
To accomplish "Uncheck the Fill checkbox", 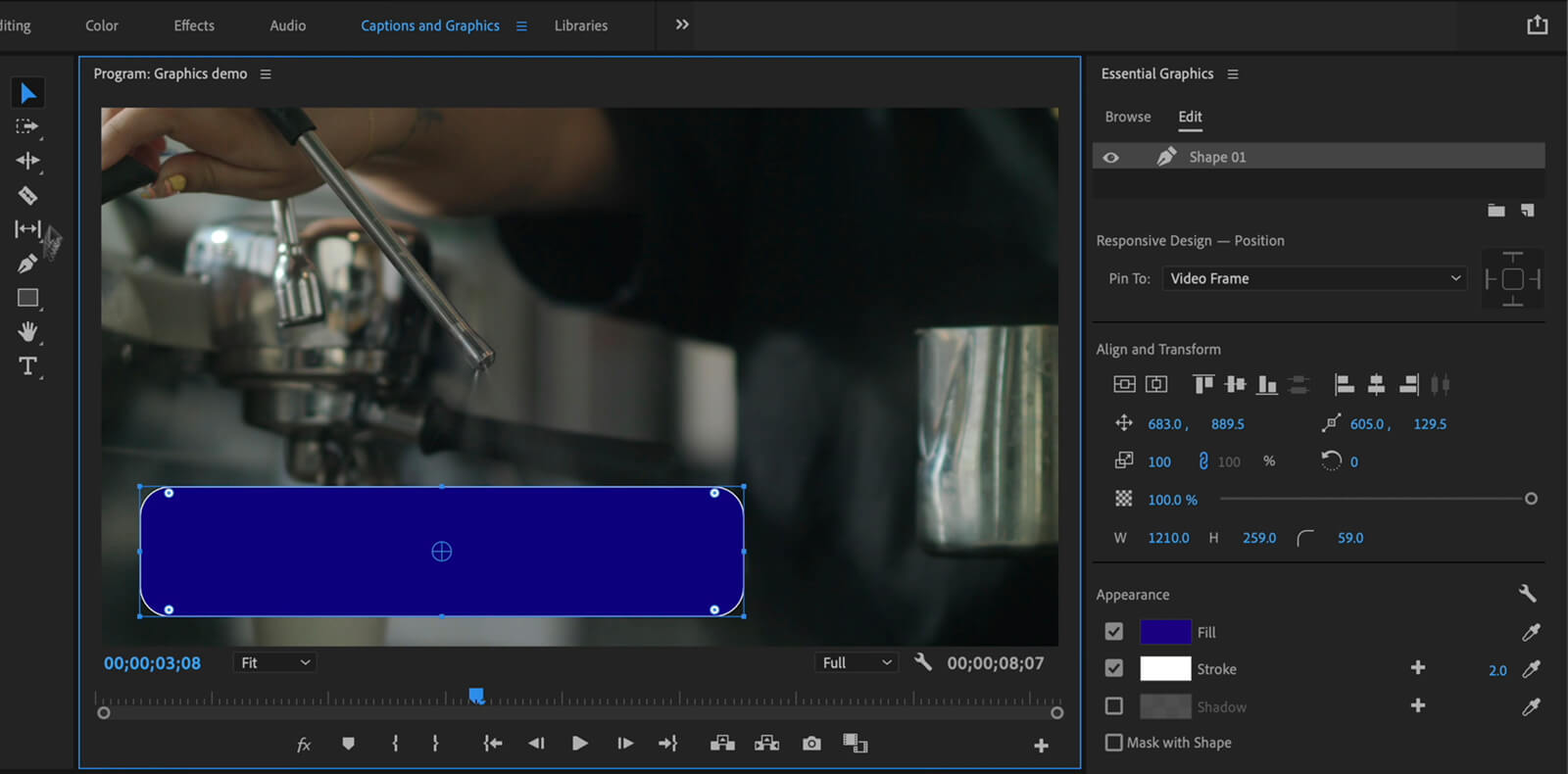I will (1114, 632).
